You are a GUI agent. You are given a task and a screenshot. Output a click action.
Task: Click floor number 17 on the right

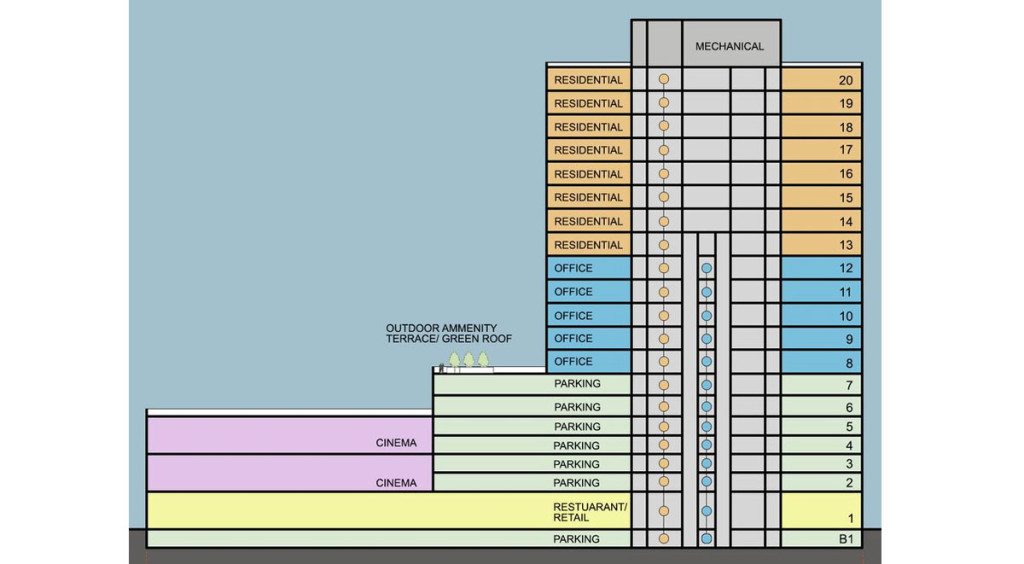(x=845, y=151)
